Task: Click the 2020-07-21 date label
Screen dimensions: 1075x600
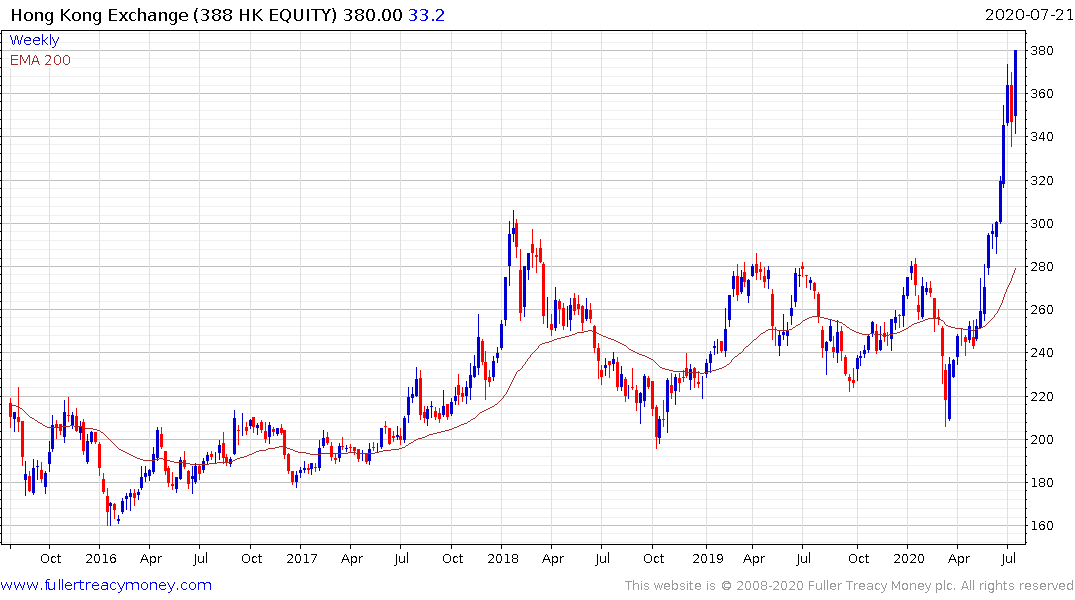Action: click(1028, 14)
